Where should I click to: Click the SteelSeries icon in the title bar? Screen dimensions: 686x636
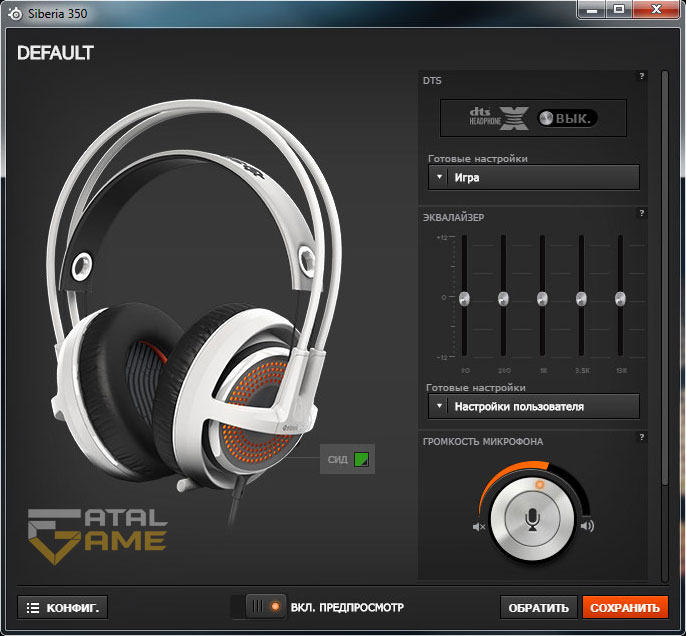pos(15,14)
